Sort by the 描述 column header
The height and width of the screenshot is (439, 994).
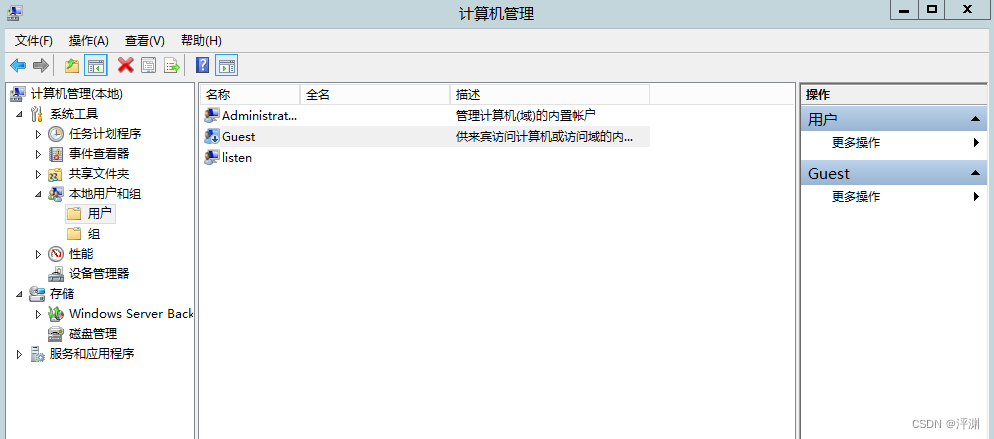coord(550,94)
